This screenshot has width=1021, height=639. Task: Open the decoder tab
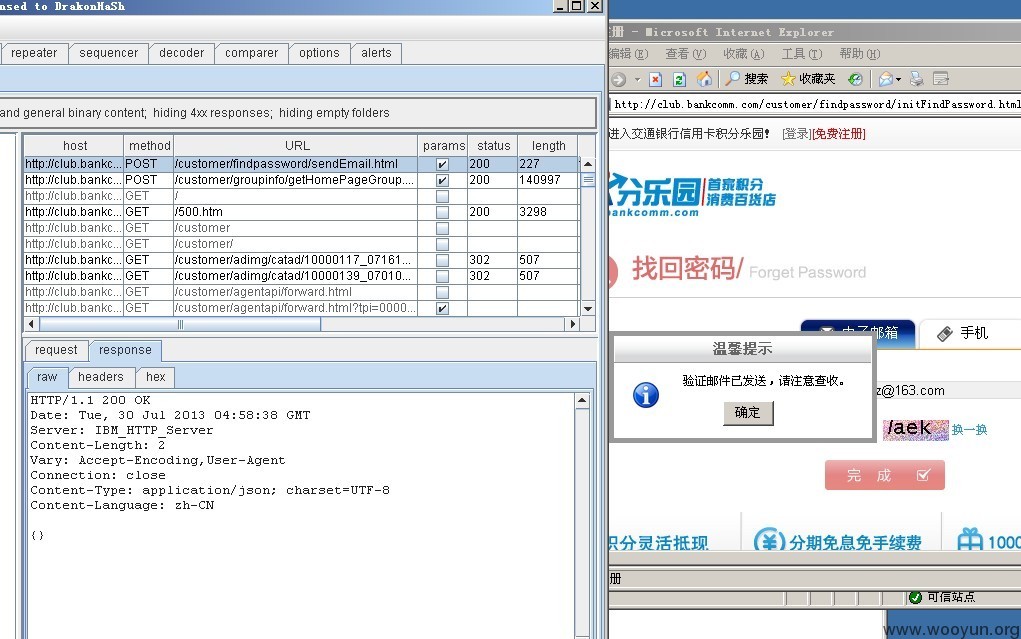pos(182,53)
